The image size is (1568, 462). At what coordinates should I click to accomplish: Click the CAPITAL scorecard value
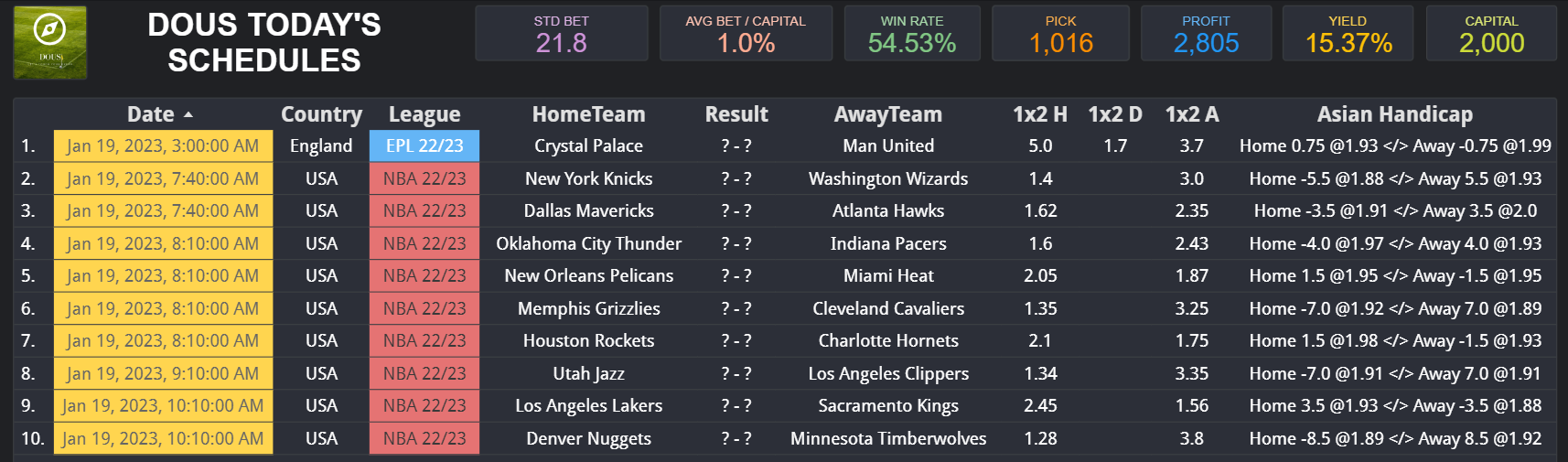pos(1491,43)
